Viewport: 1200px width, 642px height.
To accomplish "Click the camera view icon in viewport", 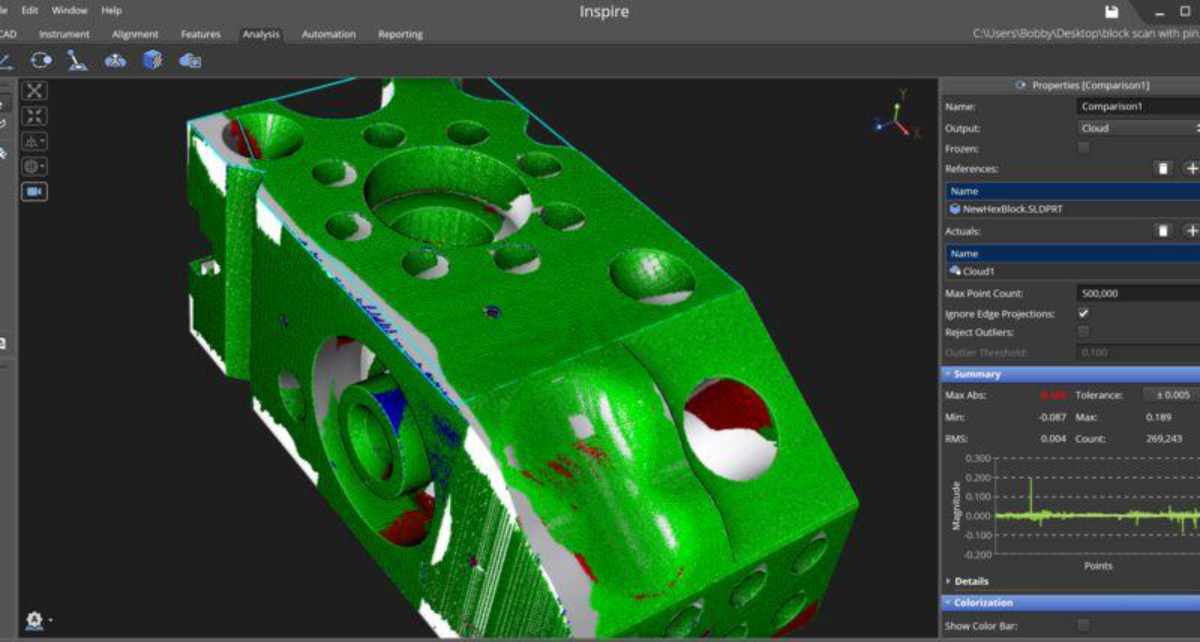I will tap(34, 191).
